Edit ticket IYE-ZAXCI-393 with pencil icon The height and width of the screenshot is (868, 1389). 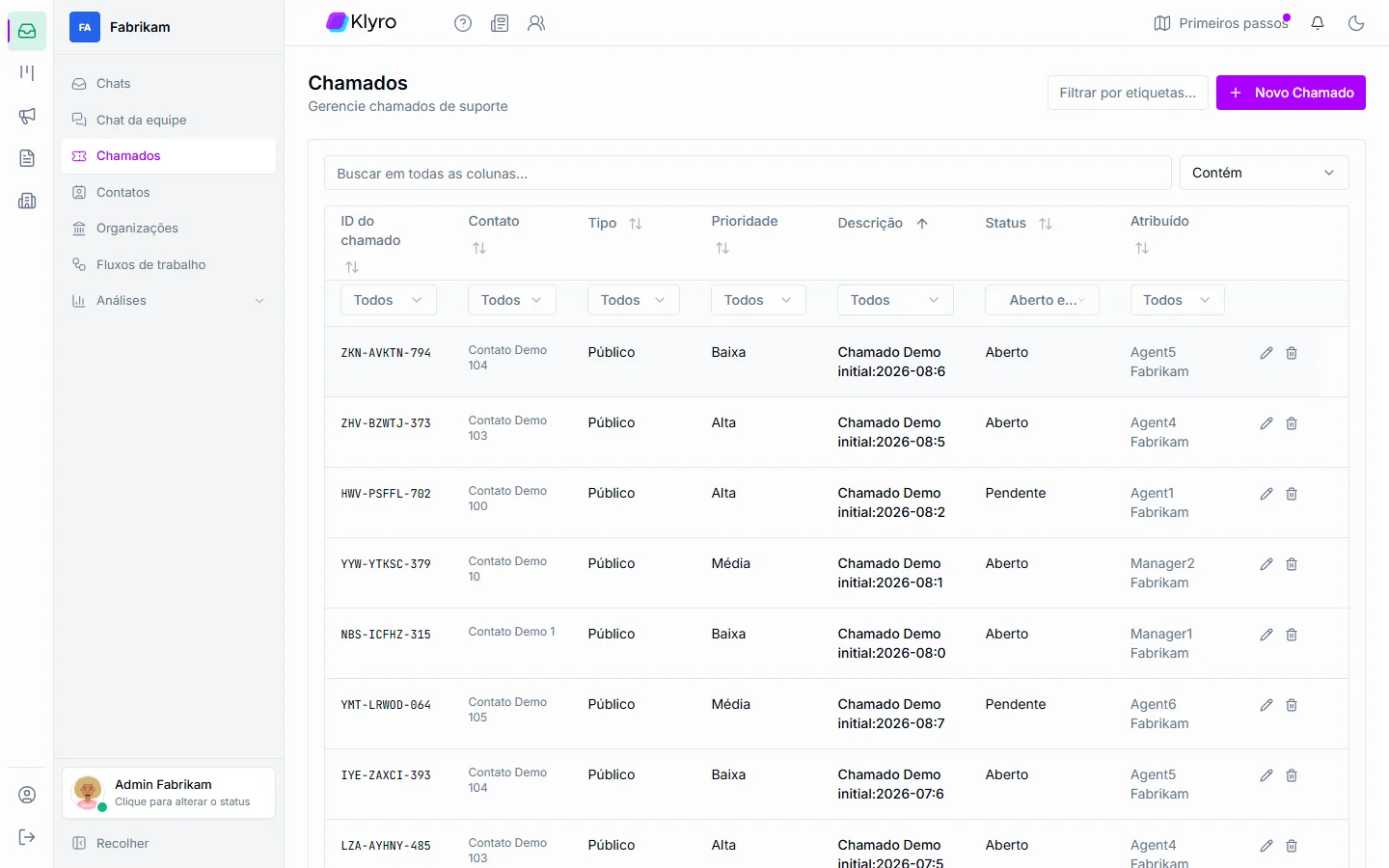click(1266, 775)
